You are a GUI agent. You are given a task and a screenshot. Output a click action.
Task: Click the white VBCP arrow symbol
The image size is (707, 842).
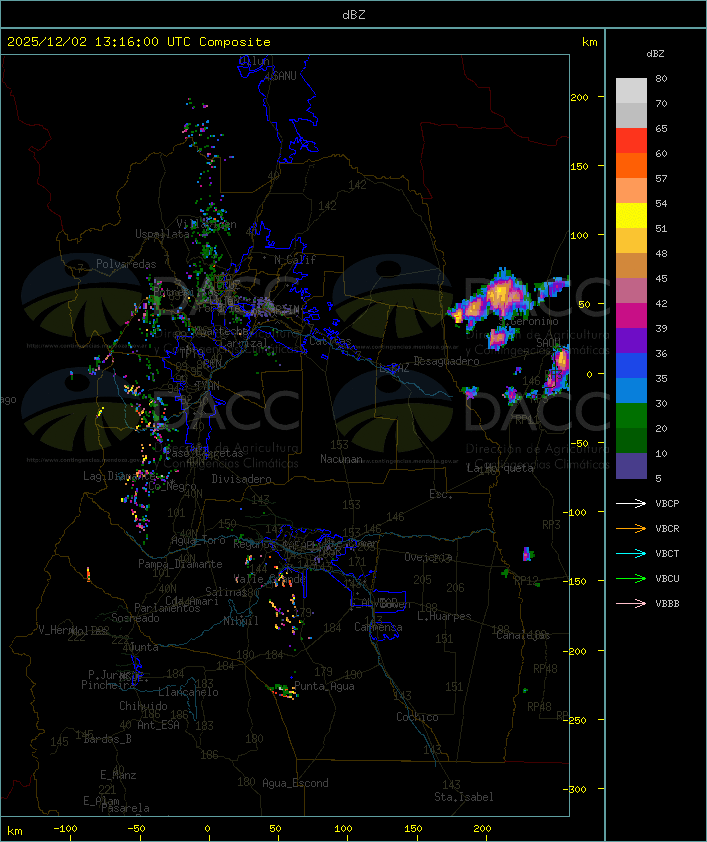click(631, 503)
